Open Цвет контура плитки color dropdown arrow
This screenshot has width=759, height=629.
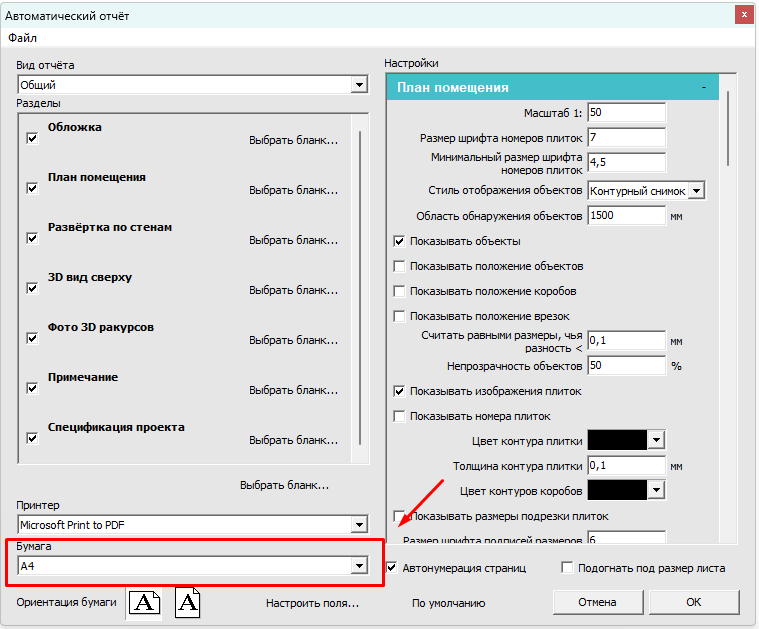656,441
